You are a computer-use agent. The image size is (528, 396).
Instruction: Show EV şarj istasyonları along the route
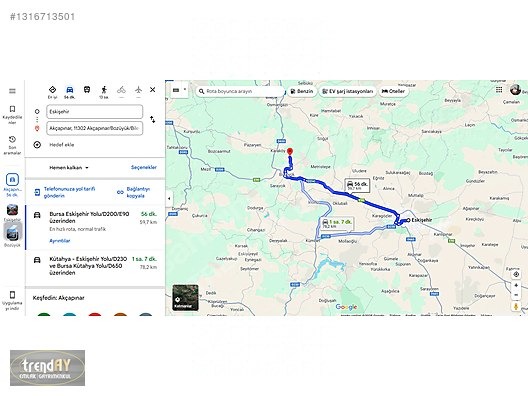[x=348, y=91]
